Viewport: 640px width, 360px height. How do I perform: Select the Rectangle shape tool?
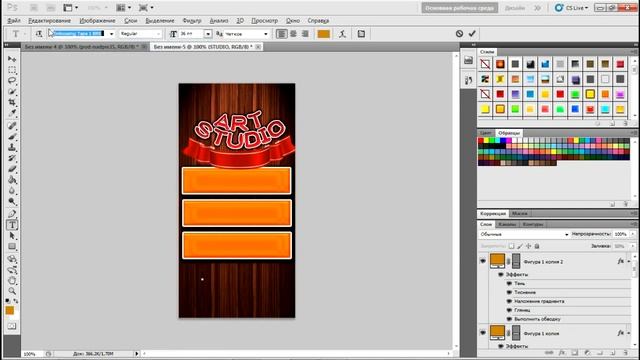tap(12, 247)
